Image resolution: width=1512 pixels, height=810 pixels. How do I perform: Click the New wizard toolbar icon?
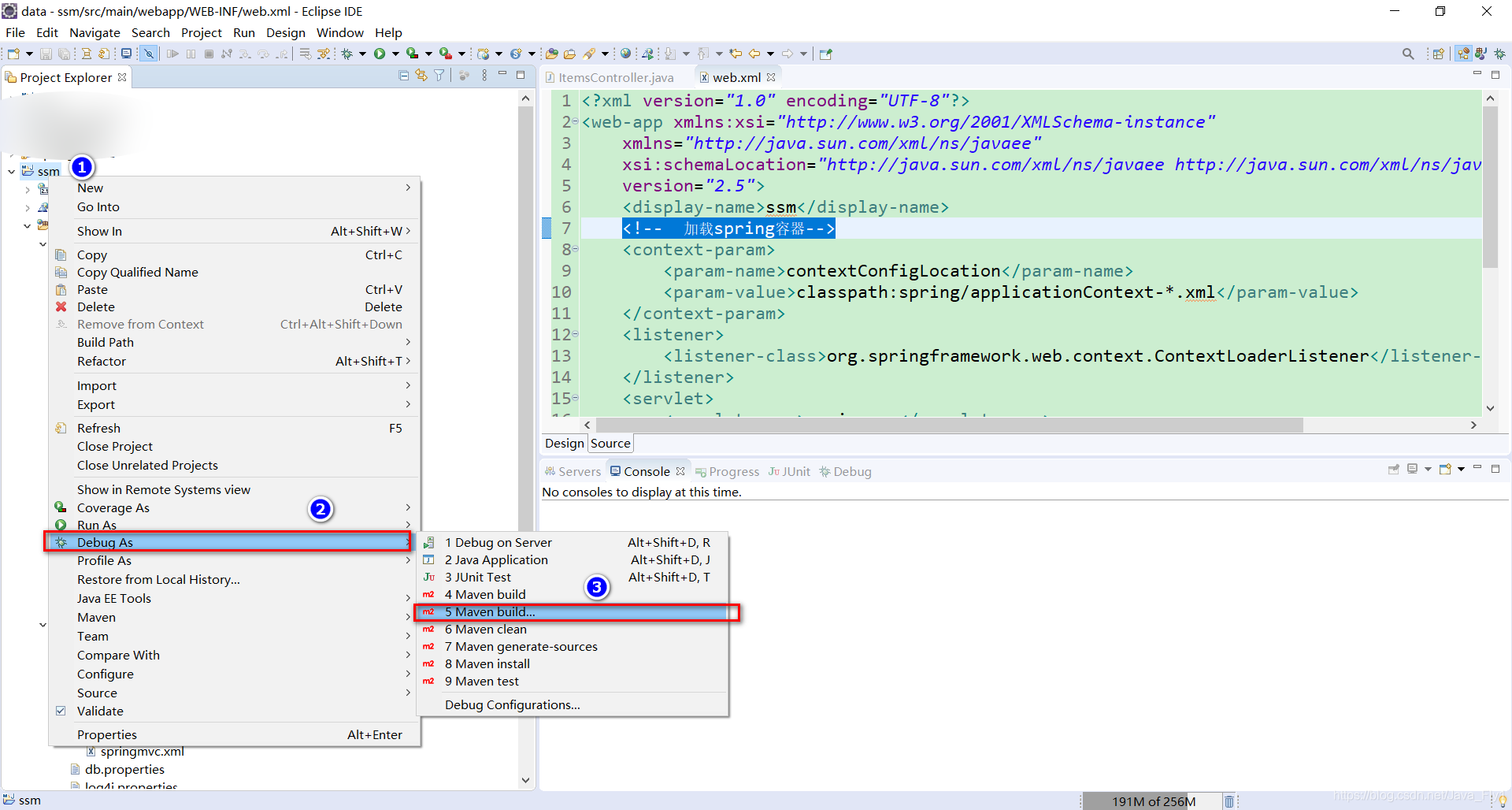(x=13, y=54)
